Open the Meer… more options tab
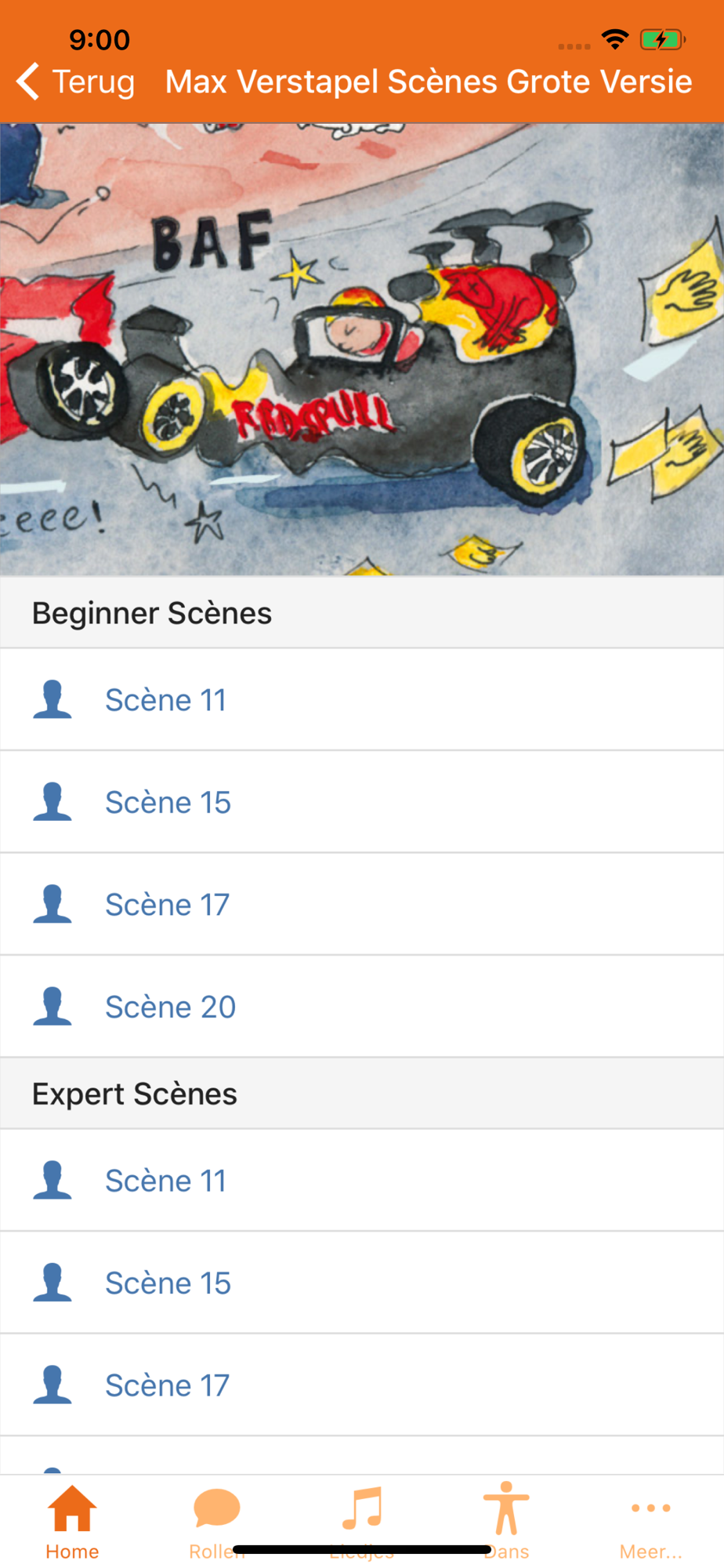Screen dimensions: 724x1568 [x=650, y=1521]
